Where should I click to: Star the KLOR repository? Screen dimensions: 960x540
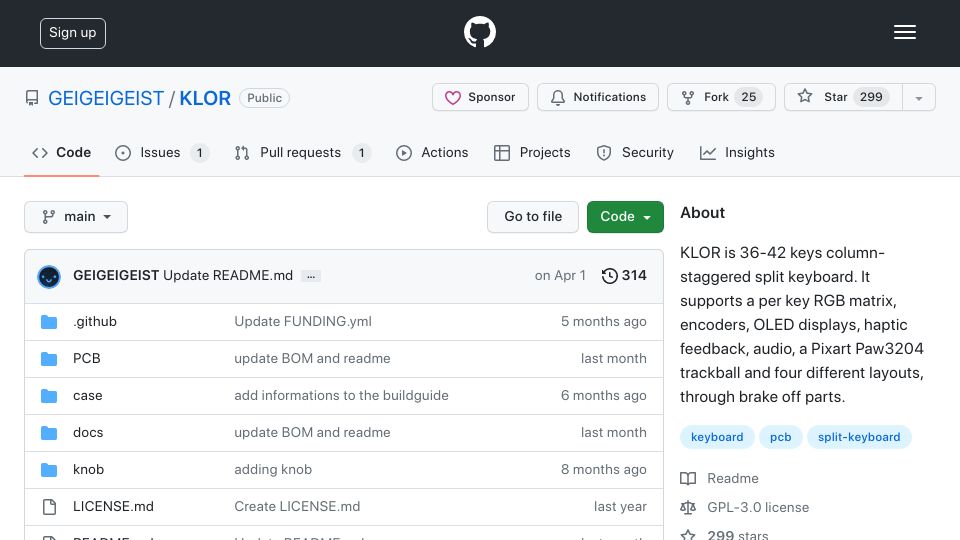click(x=843, y=97)
